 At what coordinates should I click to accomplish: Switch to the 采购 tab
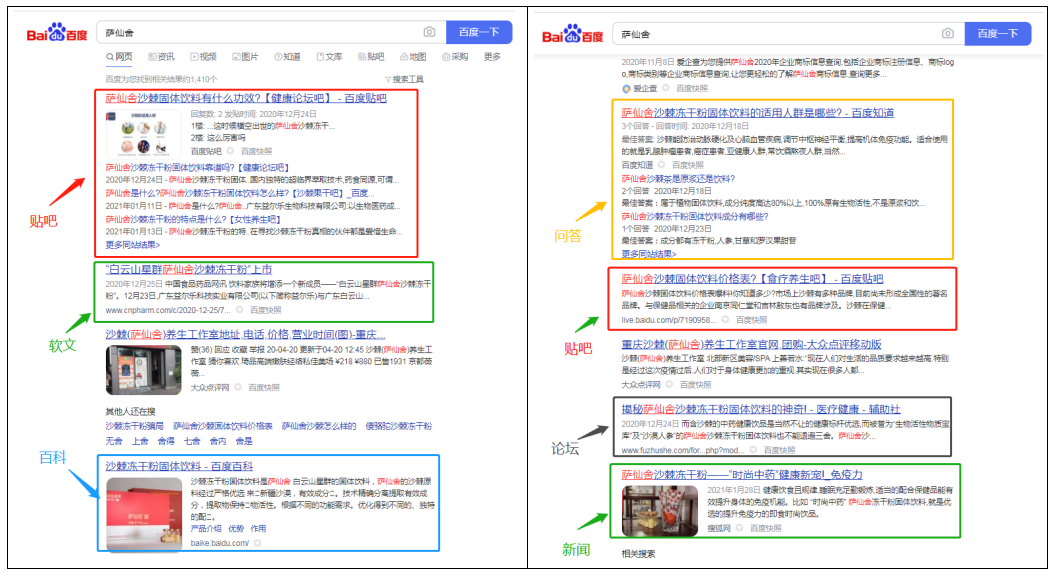[455, 57]
